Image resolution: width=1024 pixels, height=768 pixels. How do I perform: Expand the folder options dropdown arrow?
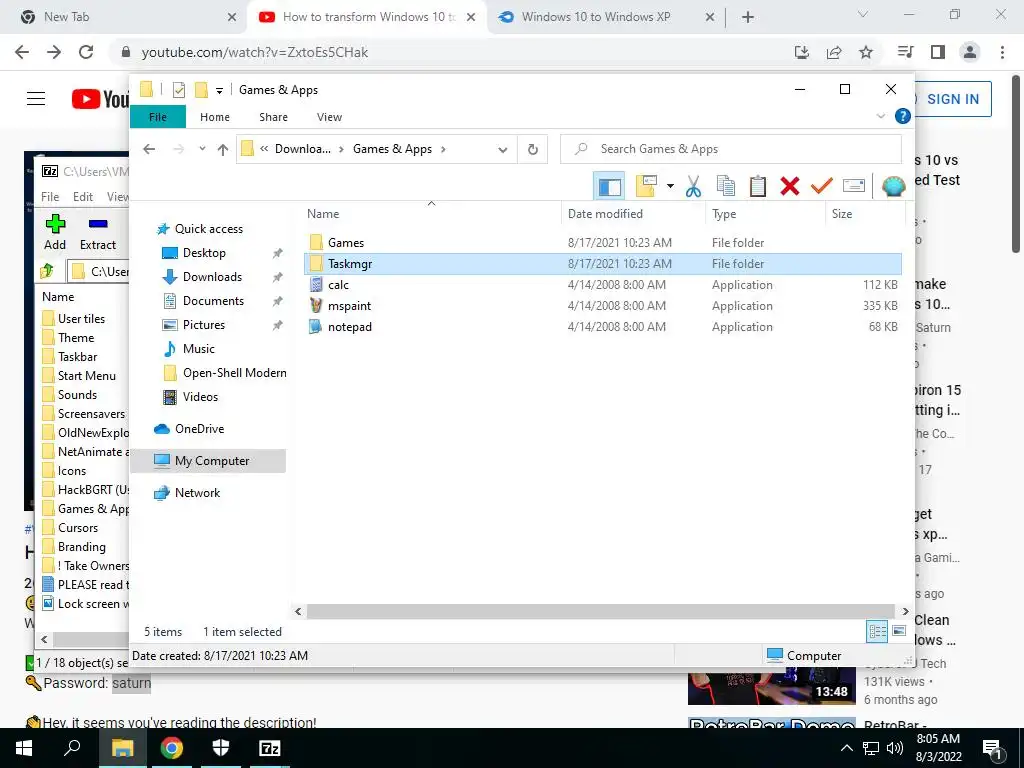pyautogui.click(x=670, y=187)
